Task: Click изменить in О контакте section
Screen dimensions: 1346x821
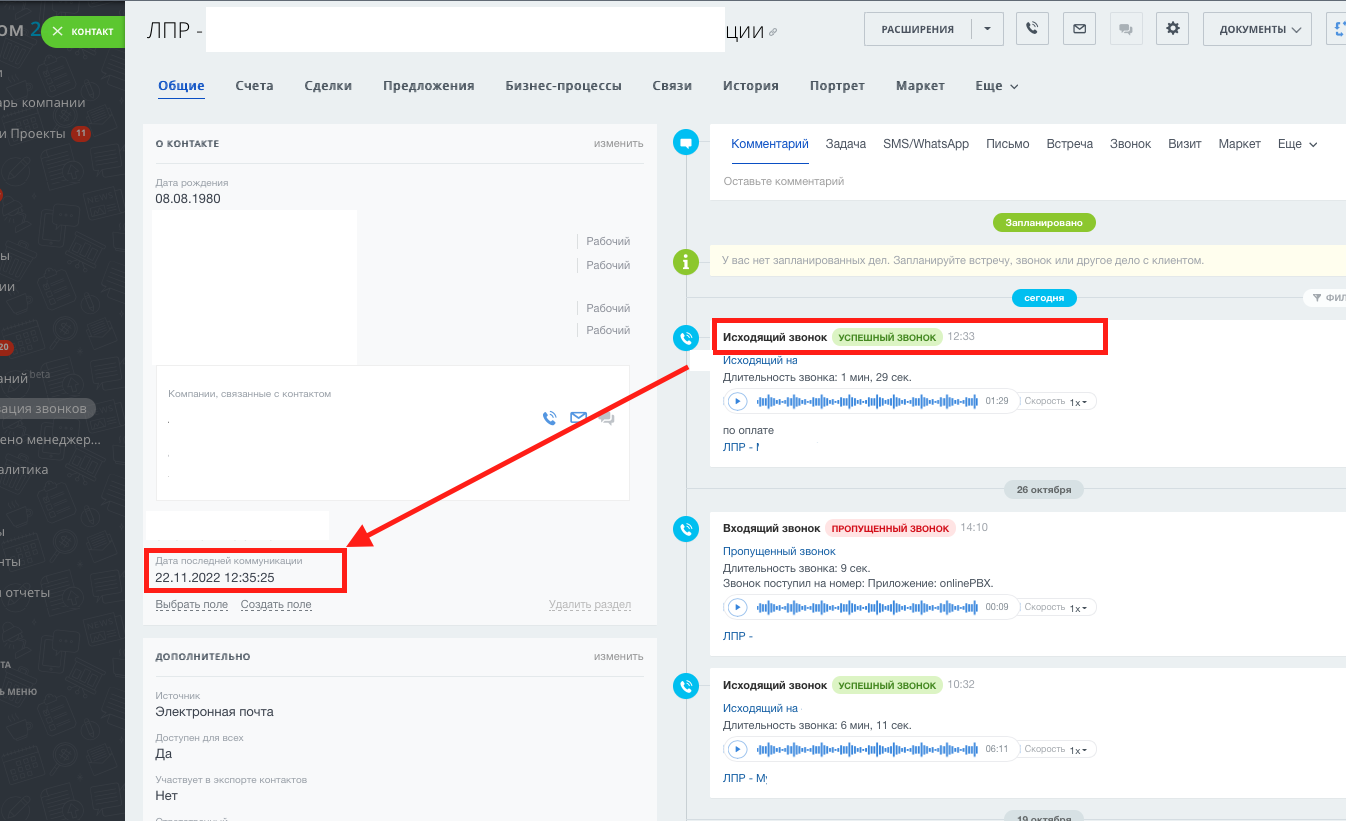Action: coord(618,143)
